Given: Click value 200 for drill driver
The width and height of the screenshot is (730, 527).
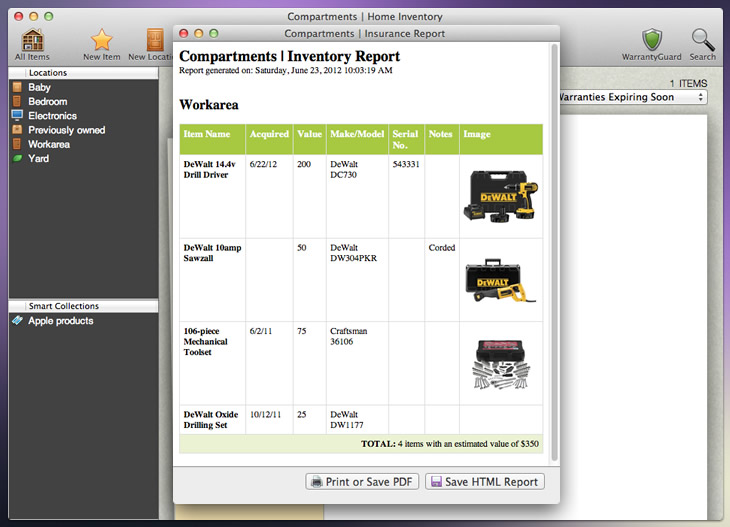Looking at the screenshot, I should pos(304,164).
